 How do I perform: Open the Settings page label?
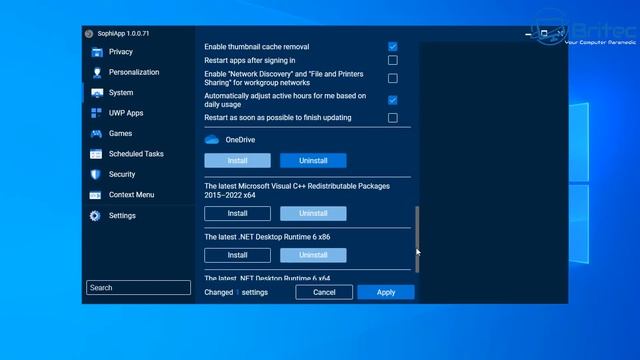pyautogui.click(x=122, y=216)
